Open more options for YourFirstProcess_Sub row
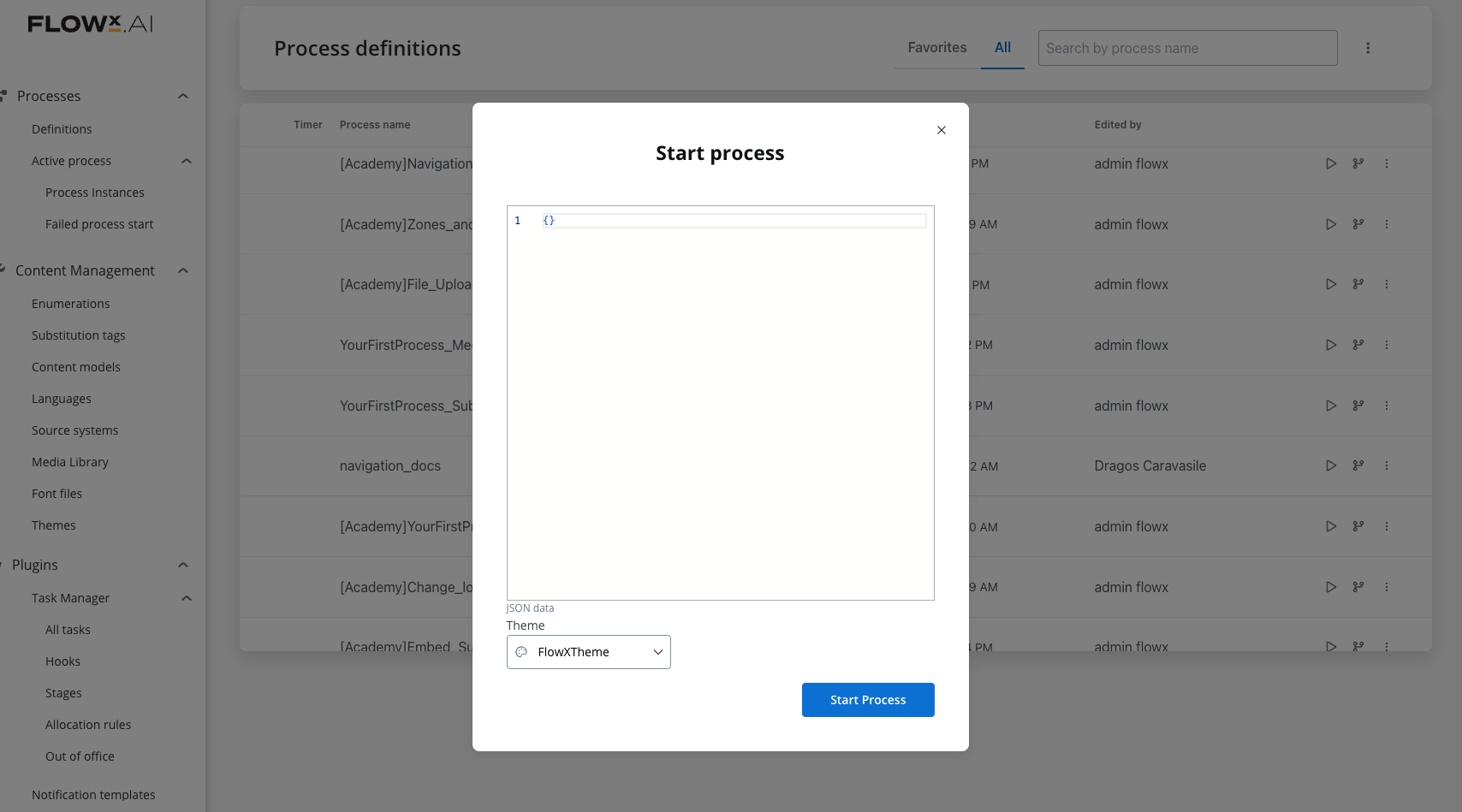The image size is (1462, 812). point(1387,406)
